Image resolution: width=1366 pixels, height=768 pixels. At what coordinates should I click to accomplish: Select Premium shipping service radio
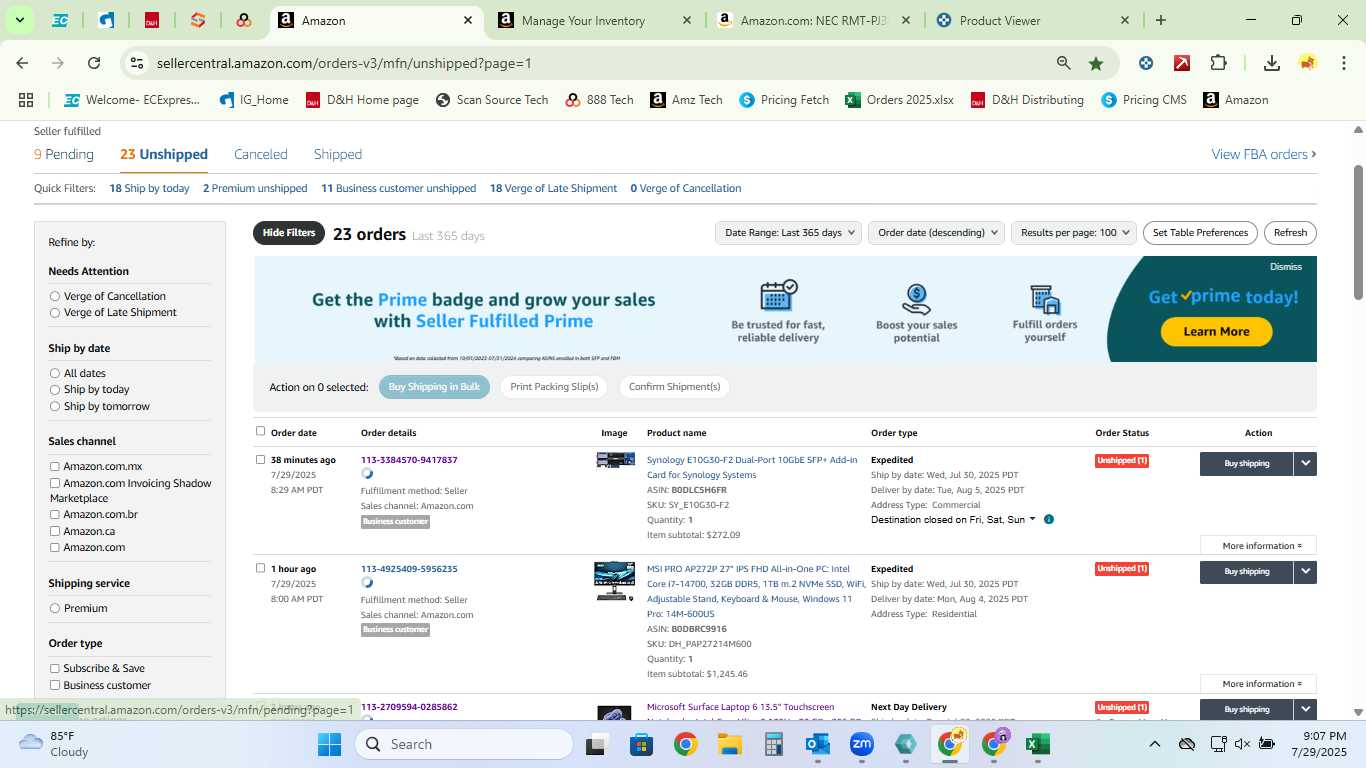(55, 608)
